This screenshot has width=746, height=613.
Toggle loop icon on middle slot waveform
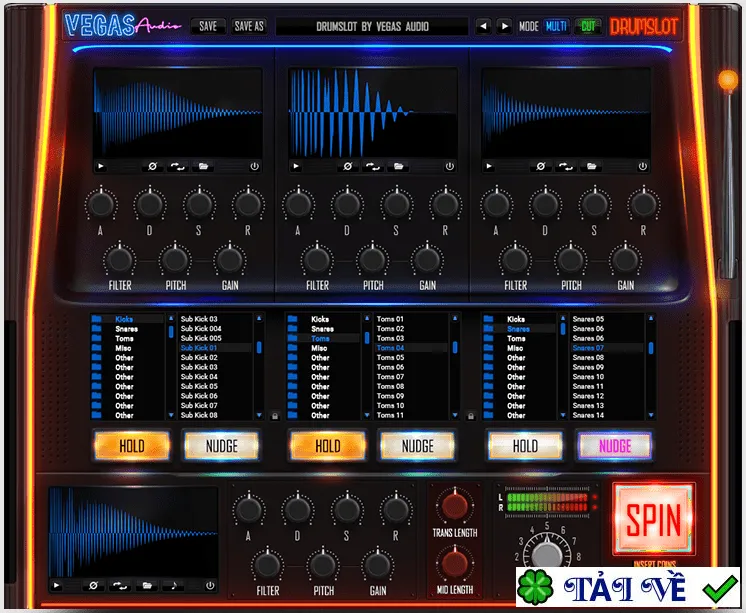click(373, 167)
